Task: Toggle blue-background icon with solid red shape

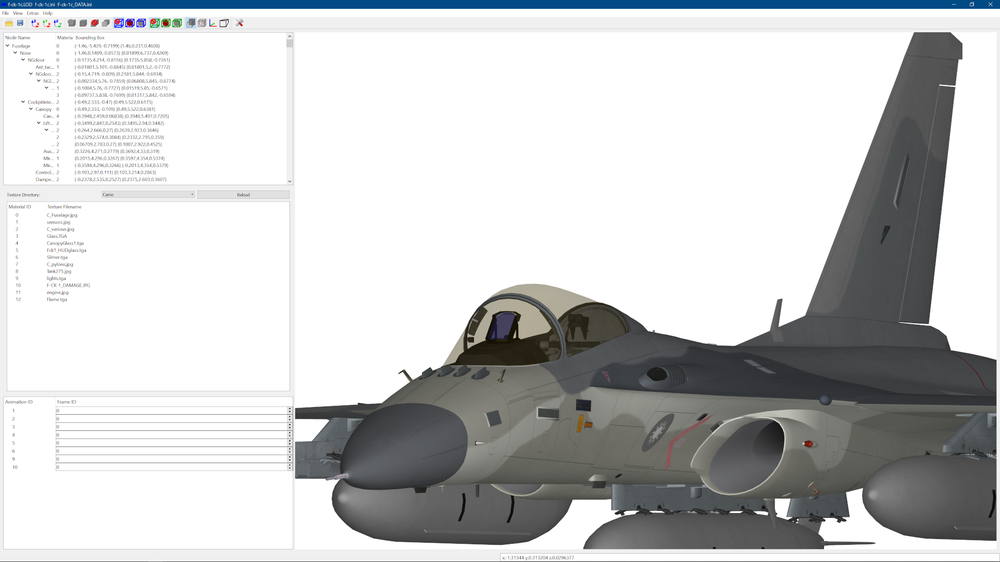Action: coord(130,23)
